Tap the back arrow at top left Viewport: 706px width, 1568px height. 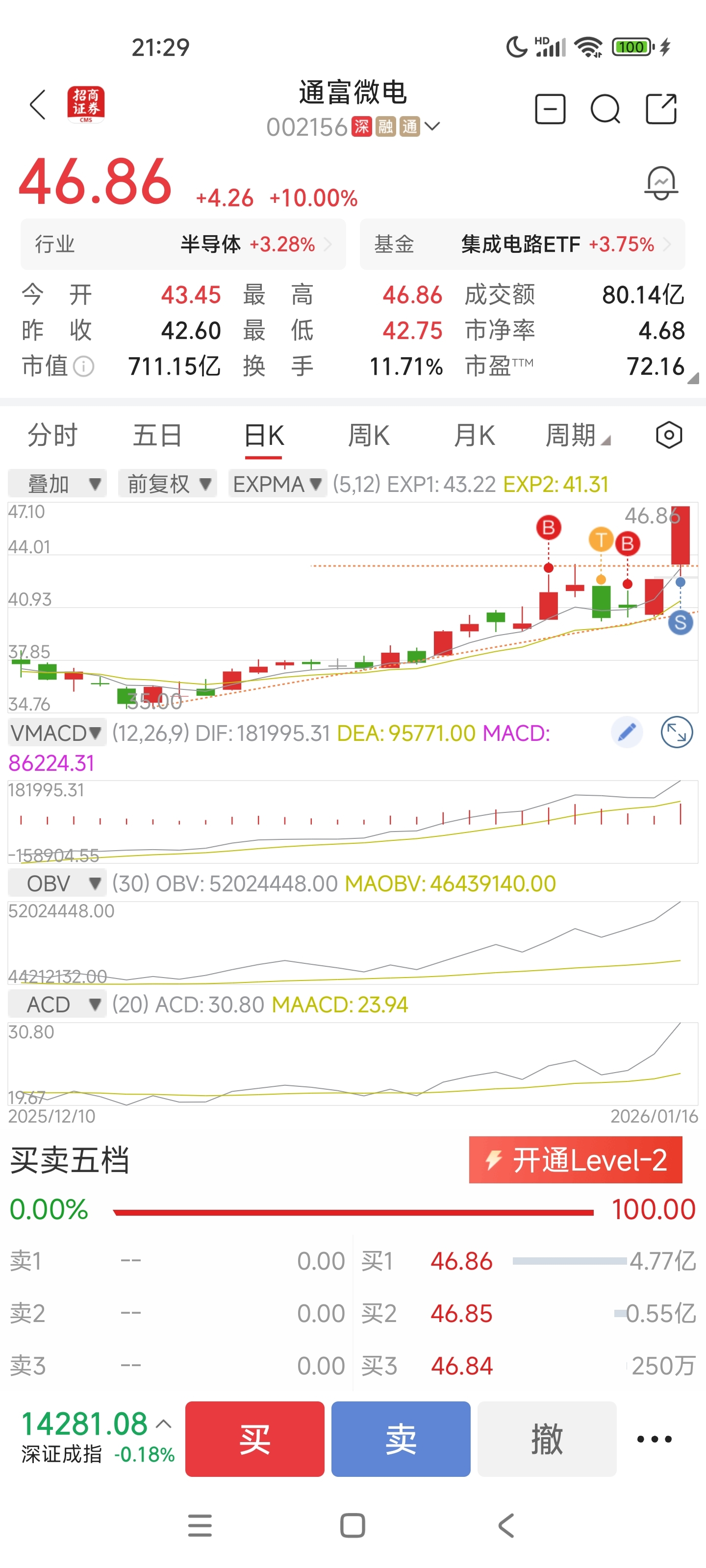(x=38, y=105)
